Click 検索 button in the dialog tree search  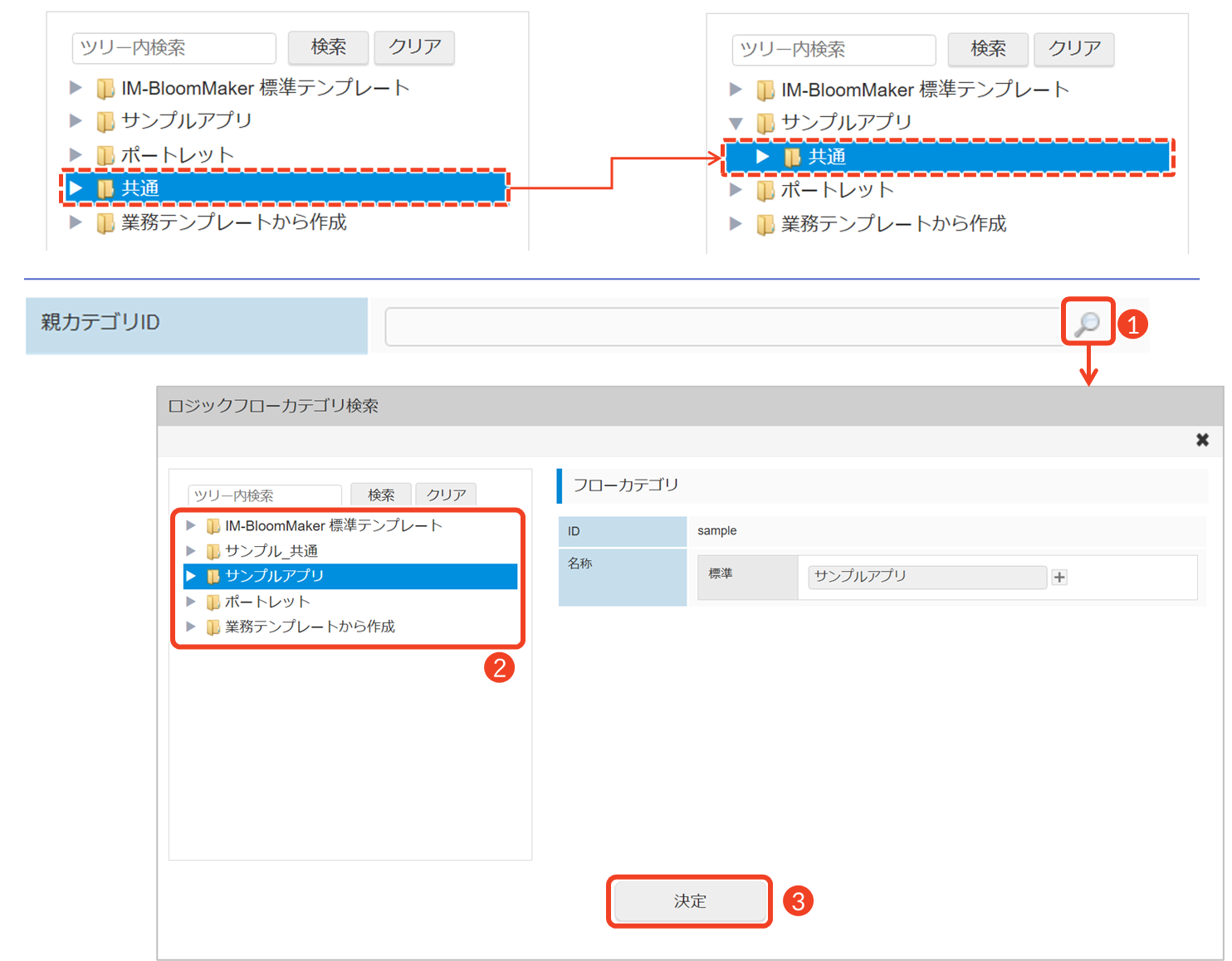coord(381,495)
